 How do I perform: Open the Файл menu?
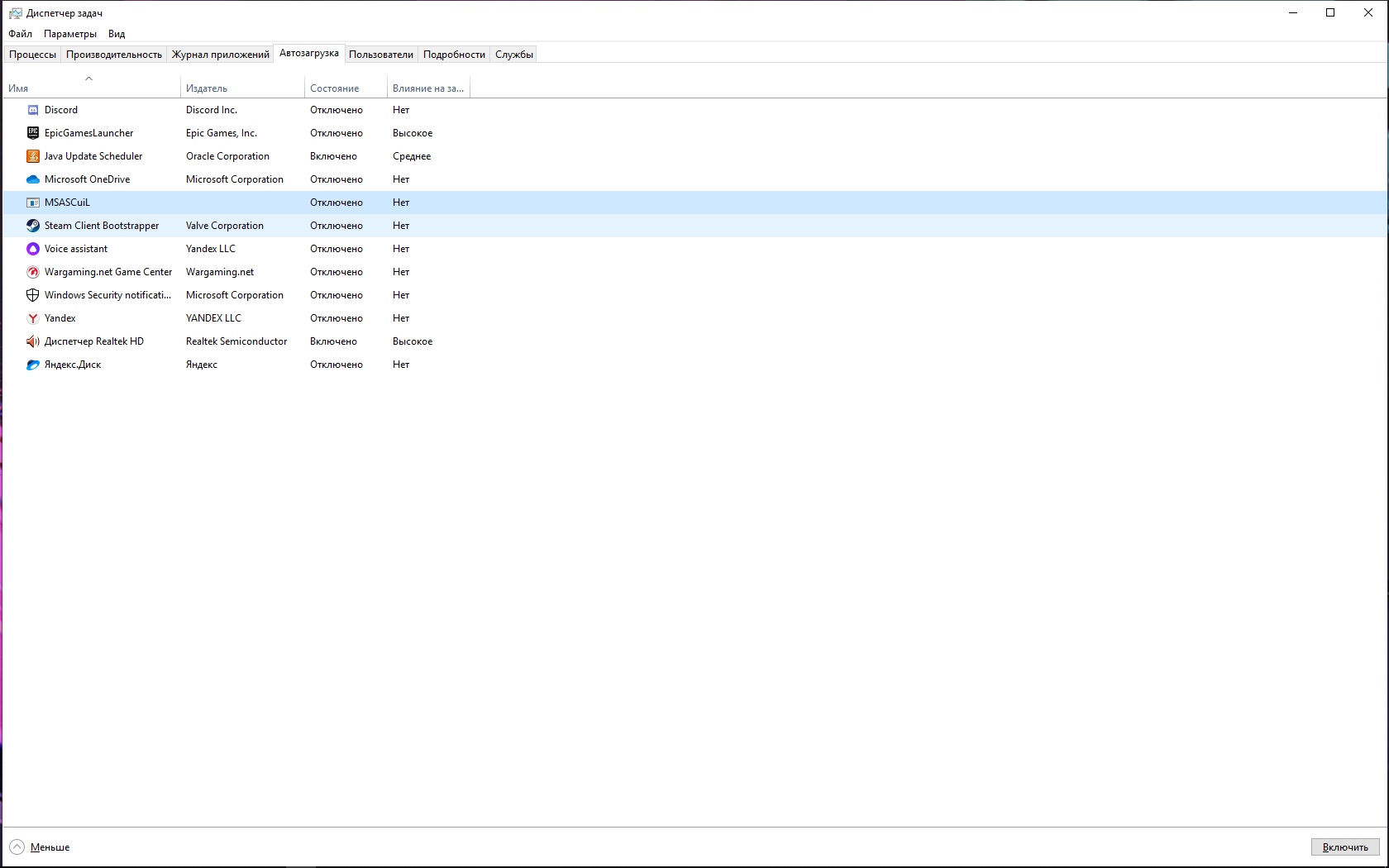coord(21,34)
